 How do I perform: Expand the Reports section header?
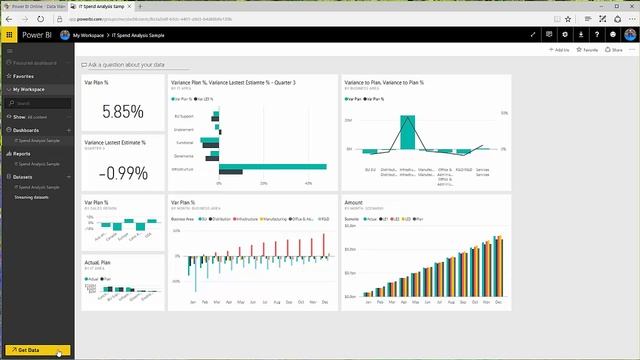pyautogui.click(x=21, y=154)
